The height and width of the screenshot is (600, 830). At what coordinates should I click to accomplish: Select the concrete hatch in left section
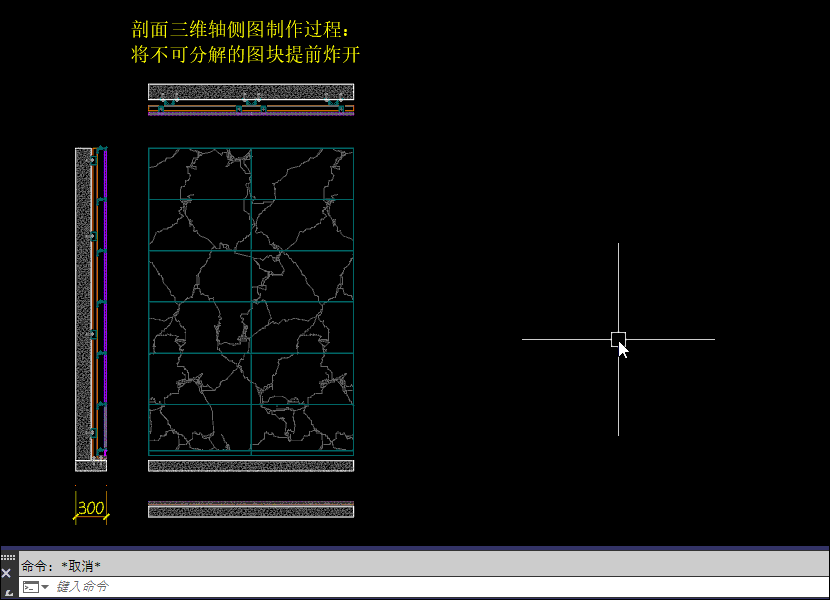(x=82, y=300)
